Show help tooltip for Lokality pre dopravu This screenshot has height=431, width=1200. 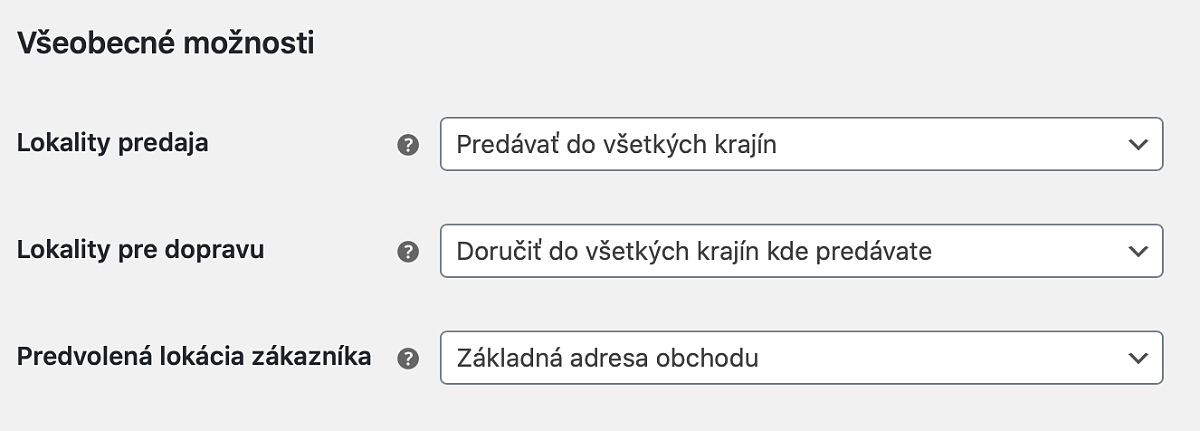tap(408, 252)
